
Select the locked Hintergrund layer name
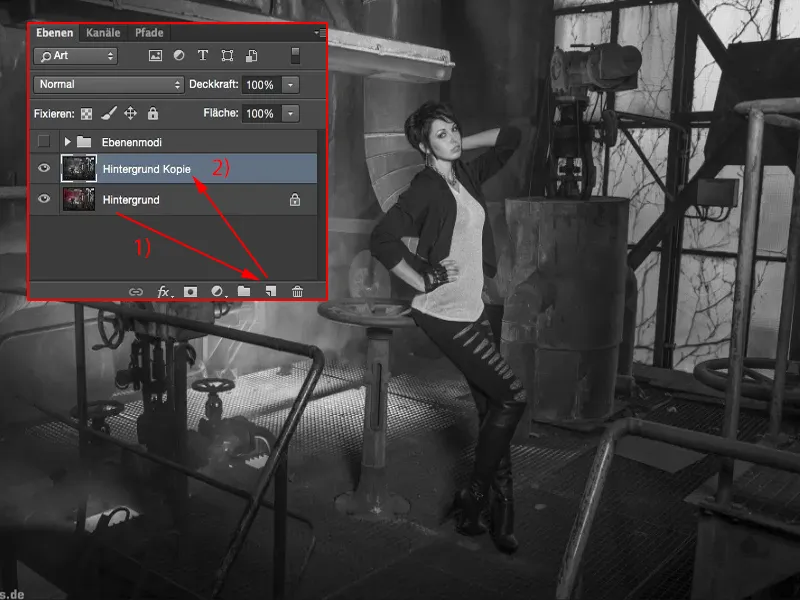[x=131, y=199]
